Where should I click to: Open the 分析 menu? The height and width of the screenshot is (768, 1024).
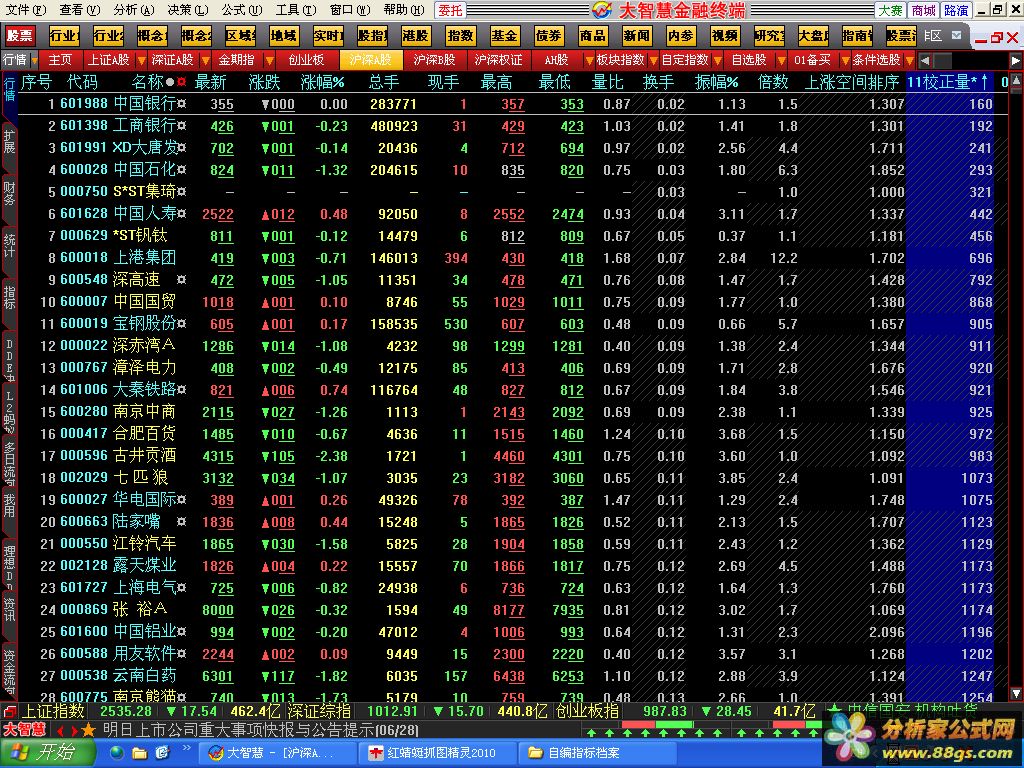134,10
